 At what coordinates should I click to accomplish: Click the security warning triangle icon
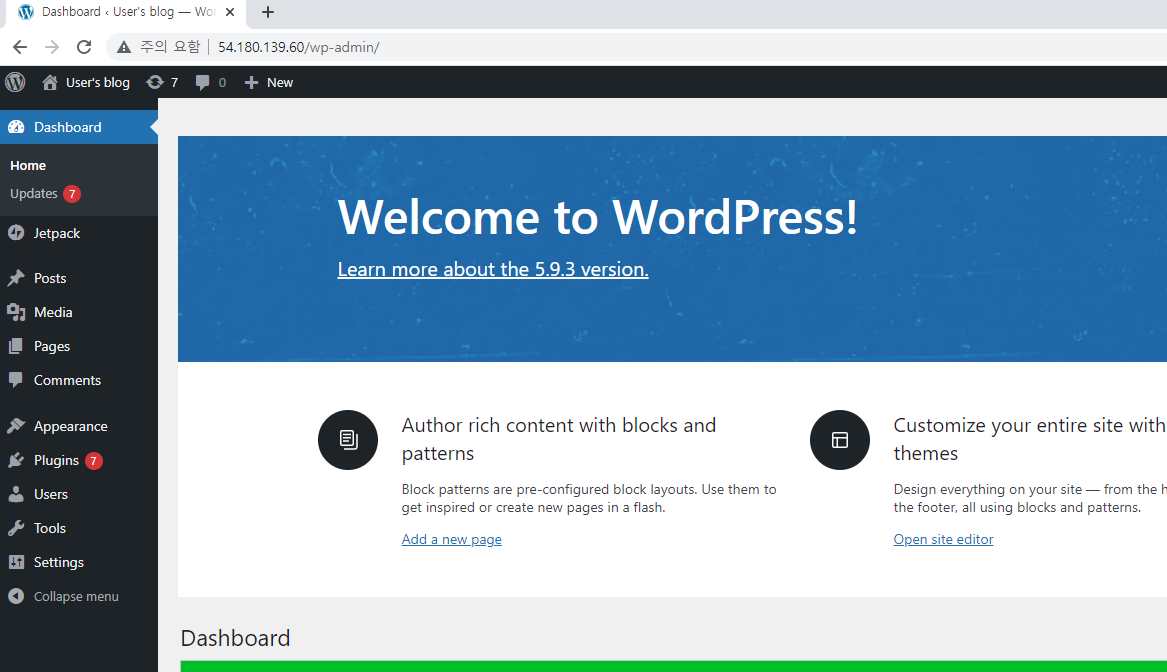tap(124, 47)
